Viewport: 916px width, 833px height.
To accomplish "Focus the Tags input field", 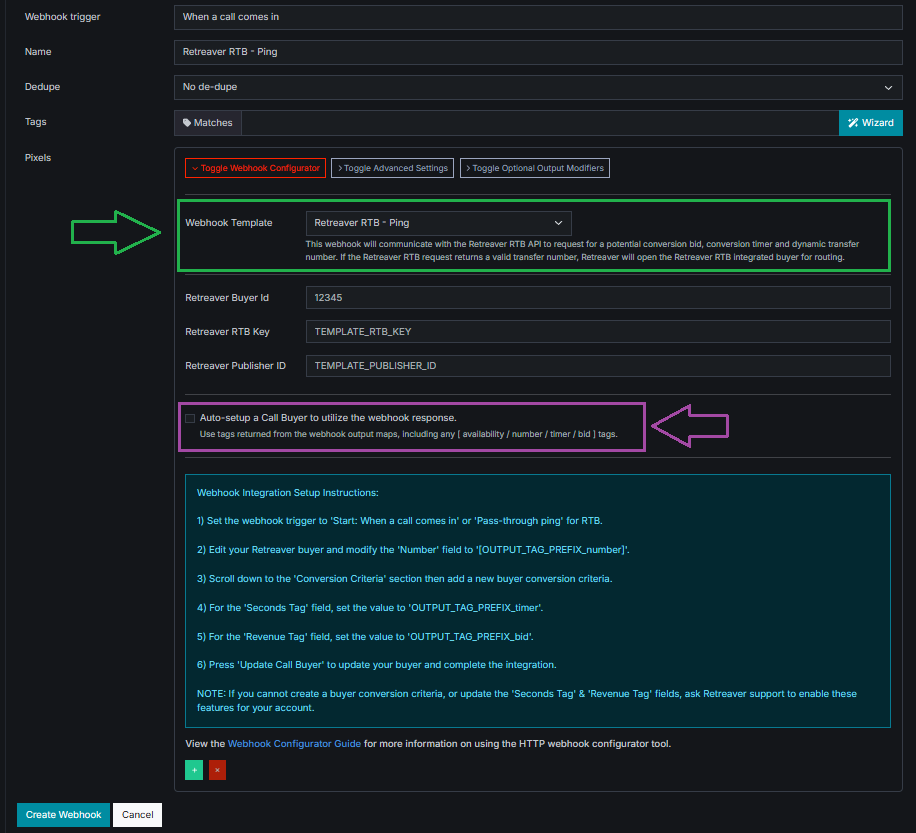I will click(x=539, y=123).
